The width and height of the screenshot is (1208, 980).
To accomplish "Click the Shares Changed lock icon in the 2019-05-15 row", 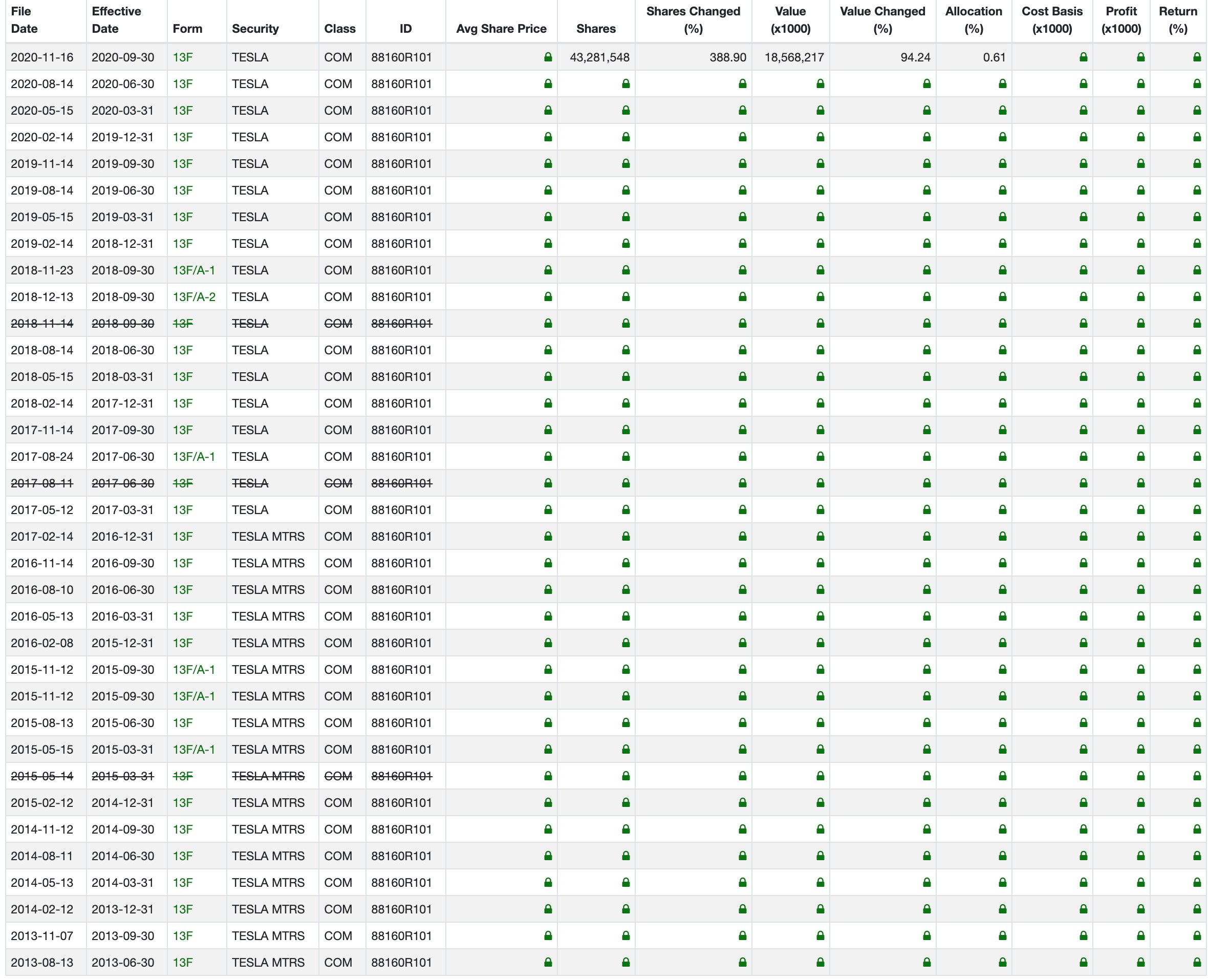I will [x=742, y=217].
